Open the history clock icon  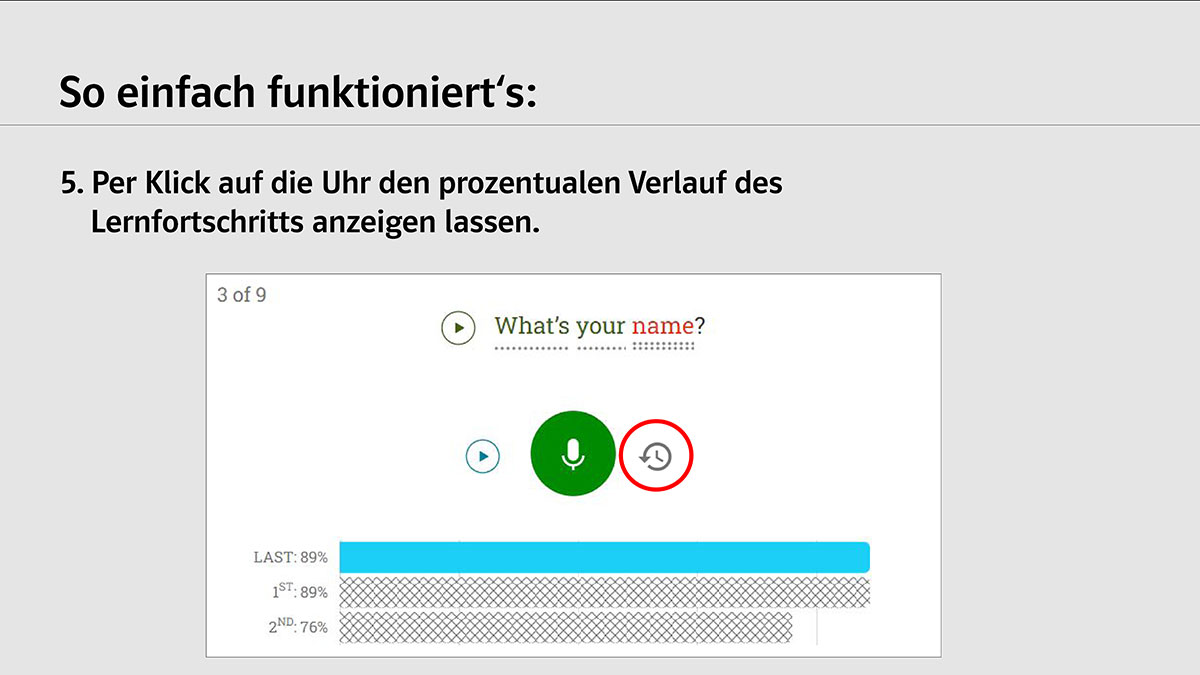tap(657, 457)
